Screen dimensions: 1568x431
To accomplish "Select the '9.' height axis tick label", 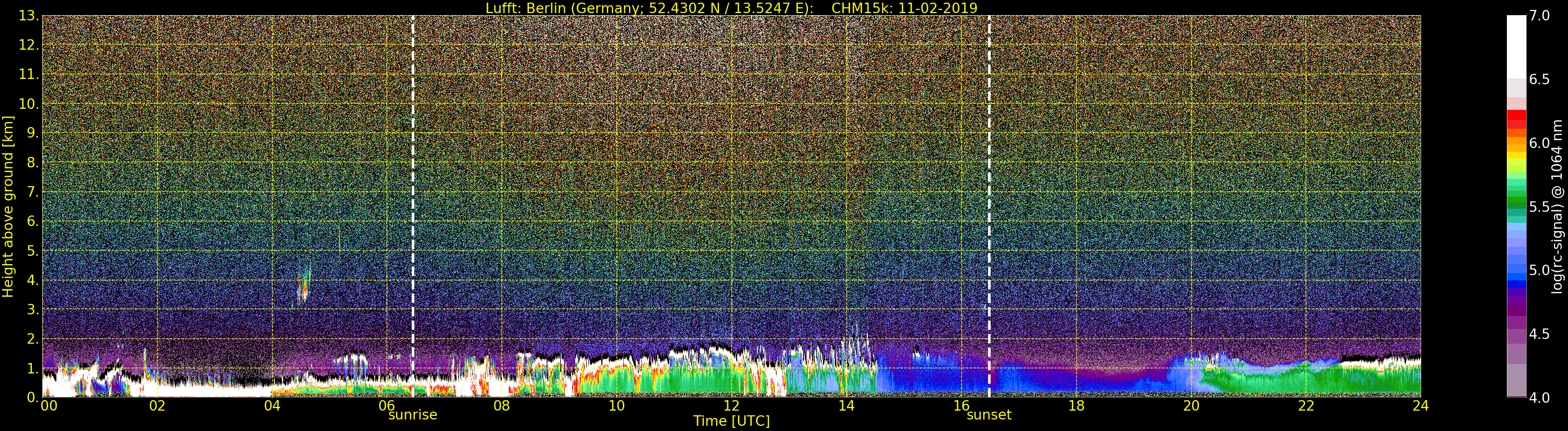I will pos(33,133).
